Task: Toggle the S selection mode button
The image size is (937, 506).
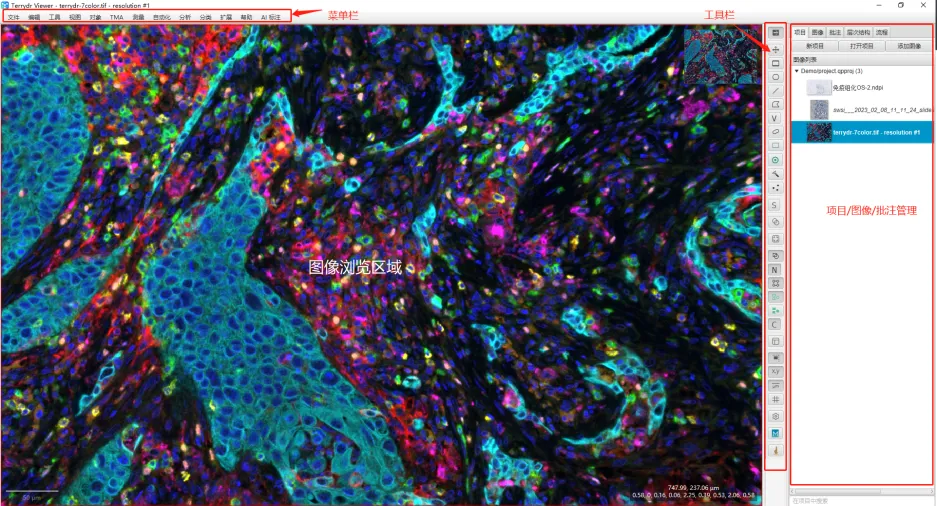Action: coord(776,205)
